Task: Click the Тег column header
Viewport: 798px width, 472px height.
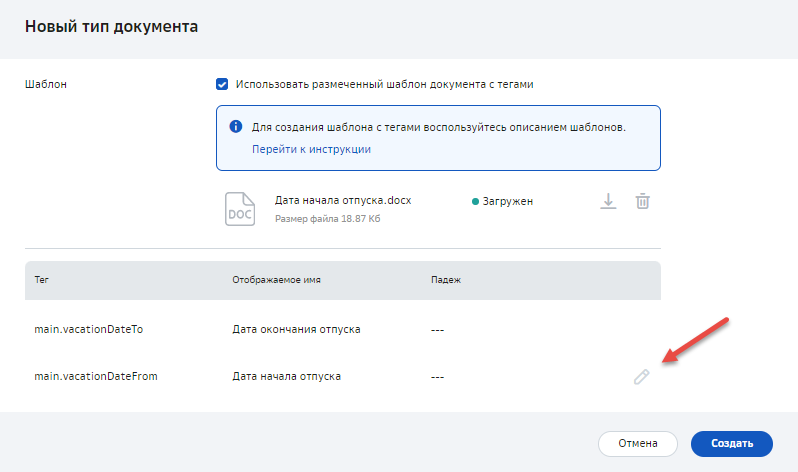Action: [42, 280]
